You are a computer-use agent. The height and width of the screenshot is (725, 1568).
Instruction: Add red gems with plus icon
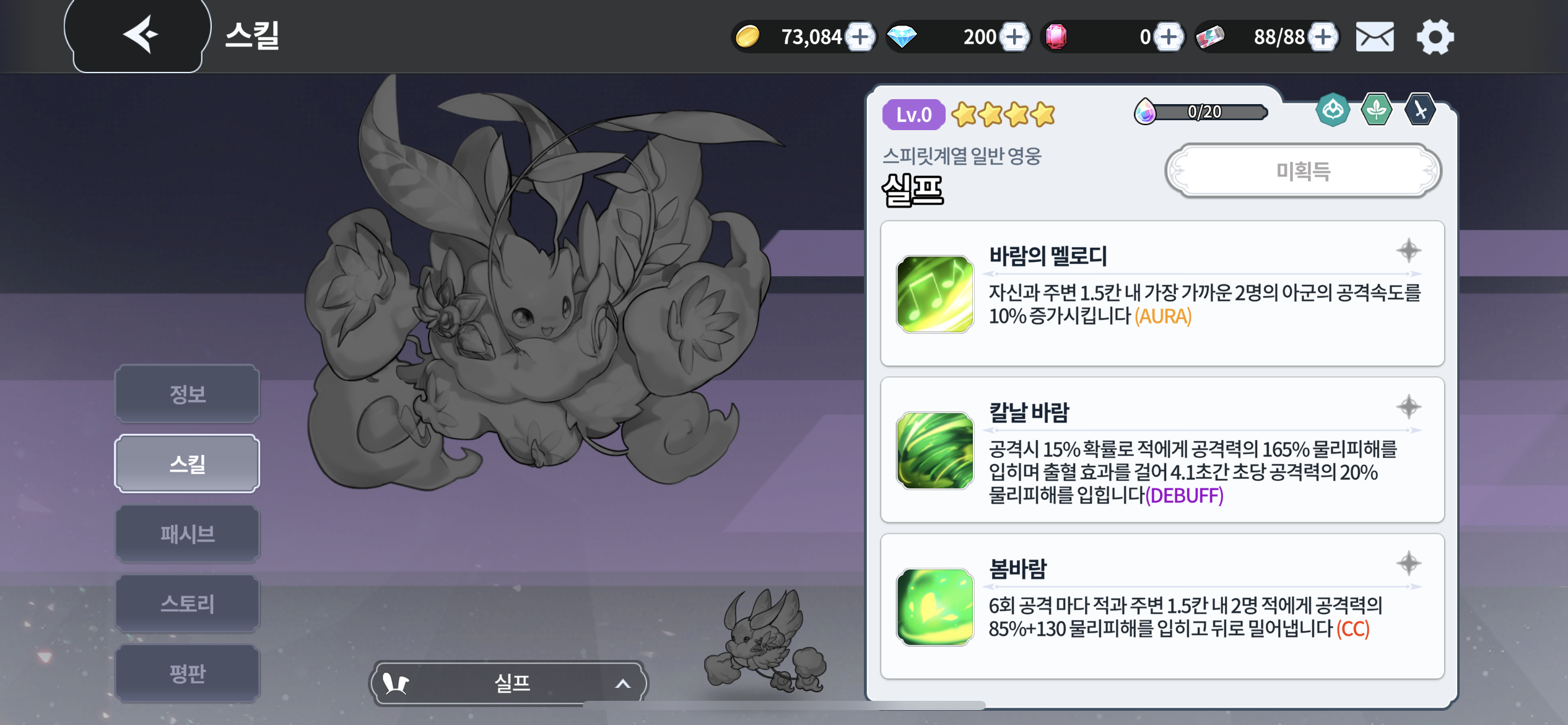coord(1169,37)
